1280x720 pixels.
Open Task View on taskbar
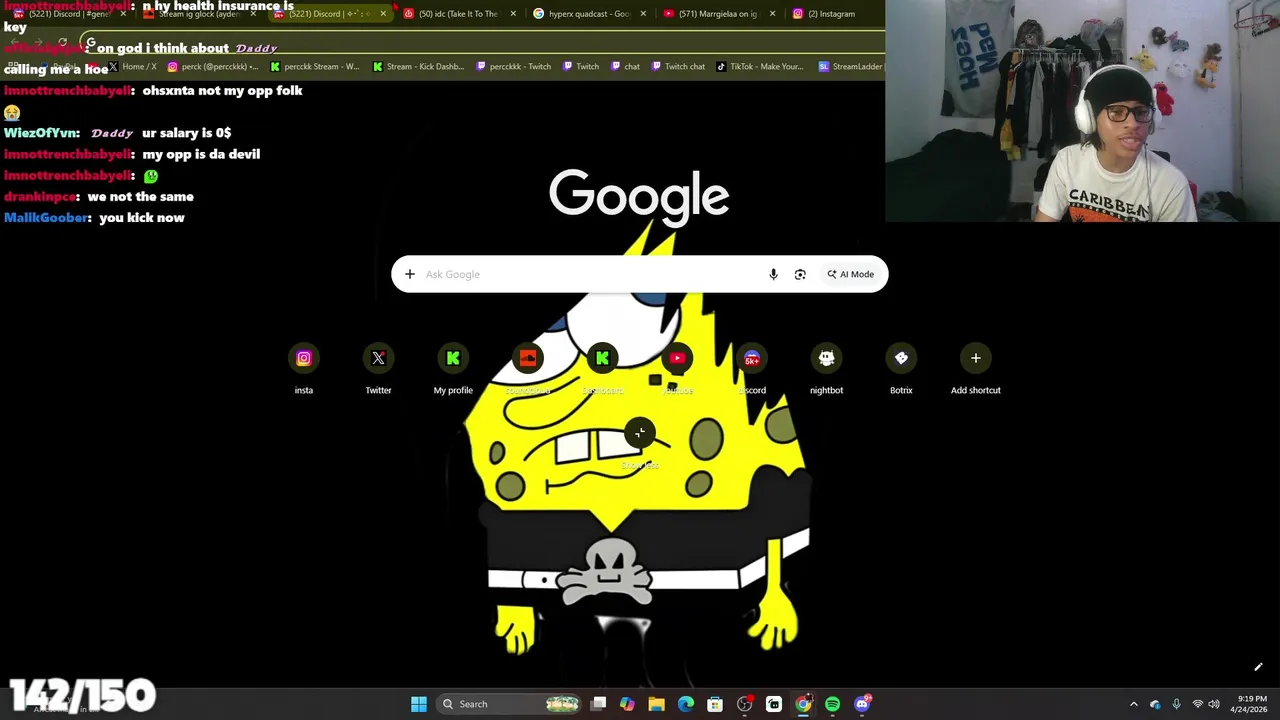pos(598,704)
